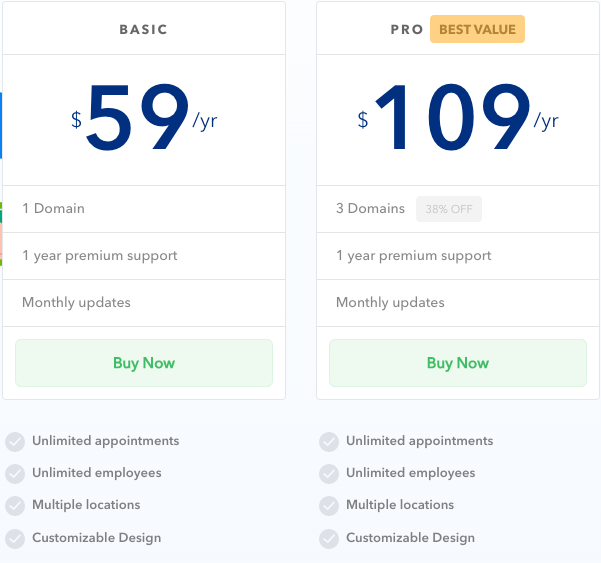The image size is (601, 563).
Task: Click the BASIC plan heading
Action: tap(144, 30)
